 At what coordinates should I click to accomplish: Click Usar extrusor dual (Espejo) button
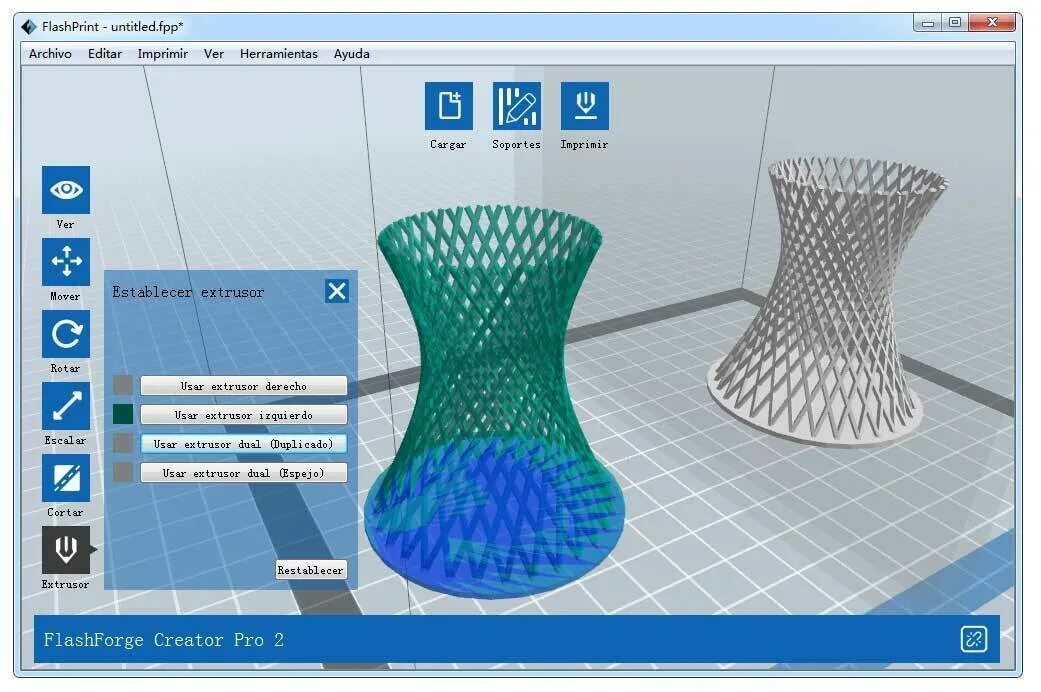[244, 473]
